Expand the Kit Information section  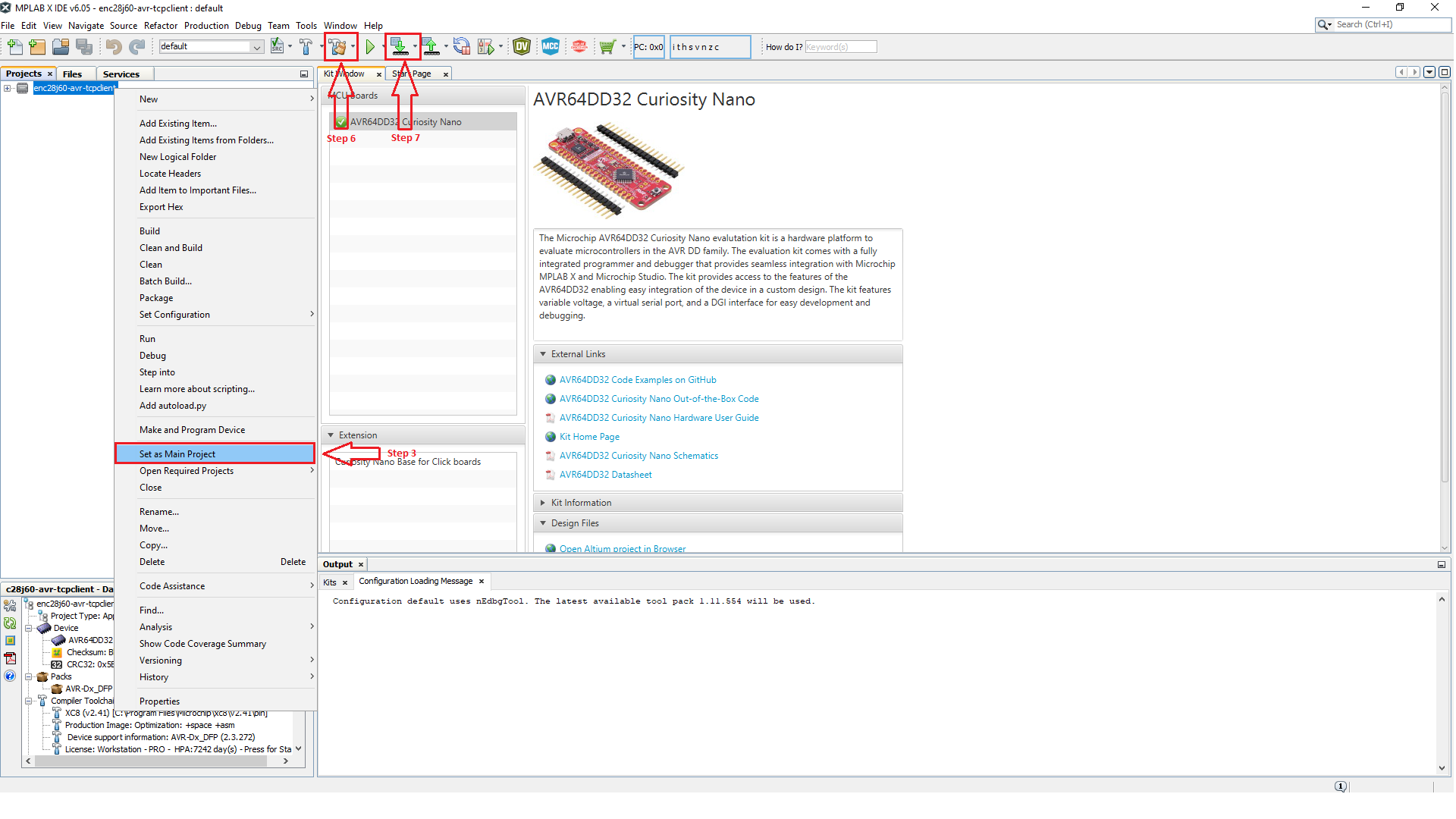click(581, 502)
